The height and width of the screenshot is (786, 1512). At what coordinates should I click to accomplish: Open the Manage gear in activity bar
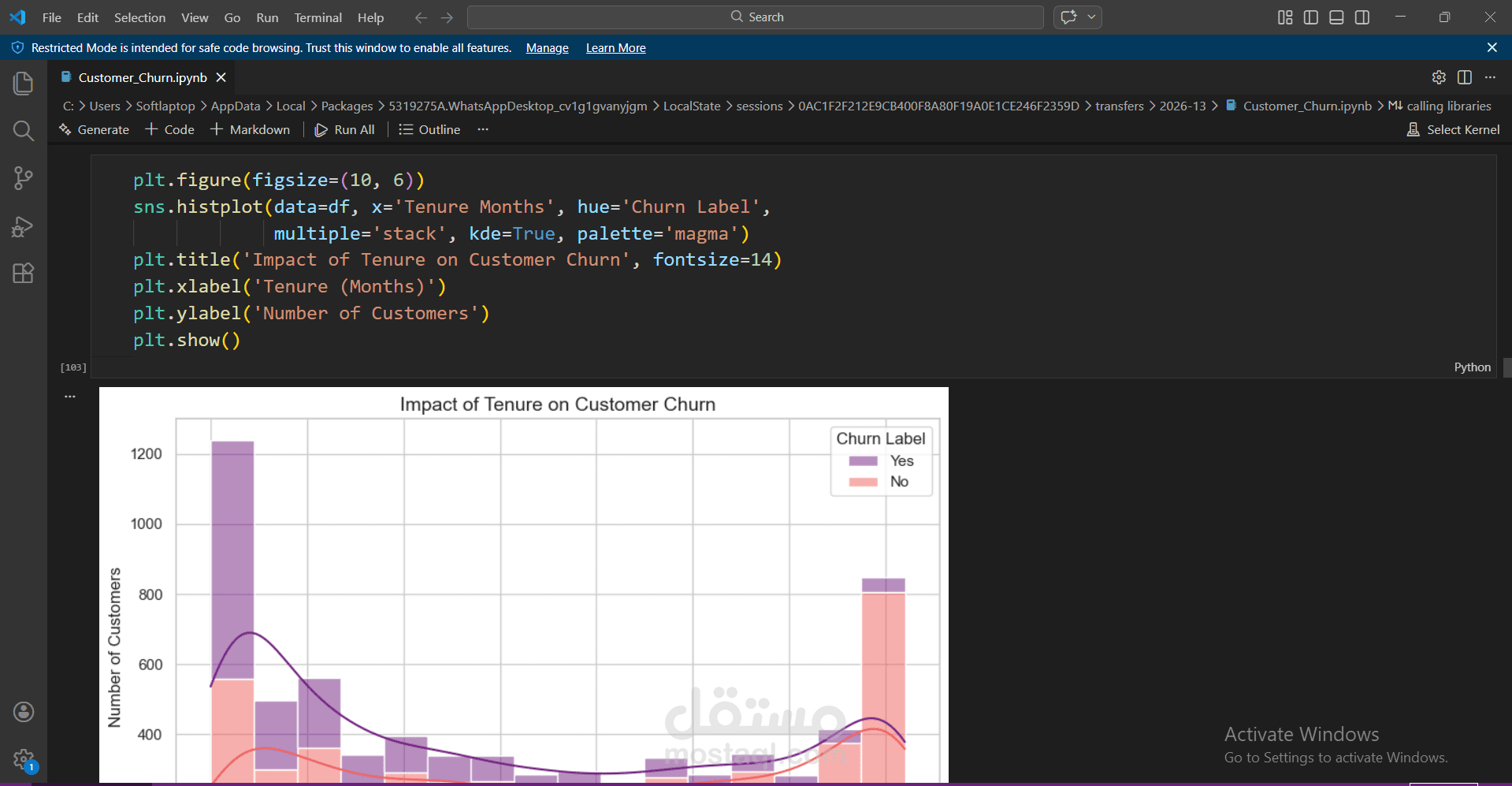click(24, 760)
